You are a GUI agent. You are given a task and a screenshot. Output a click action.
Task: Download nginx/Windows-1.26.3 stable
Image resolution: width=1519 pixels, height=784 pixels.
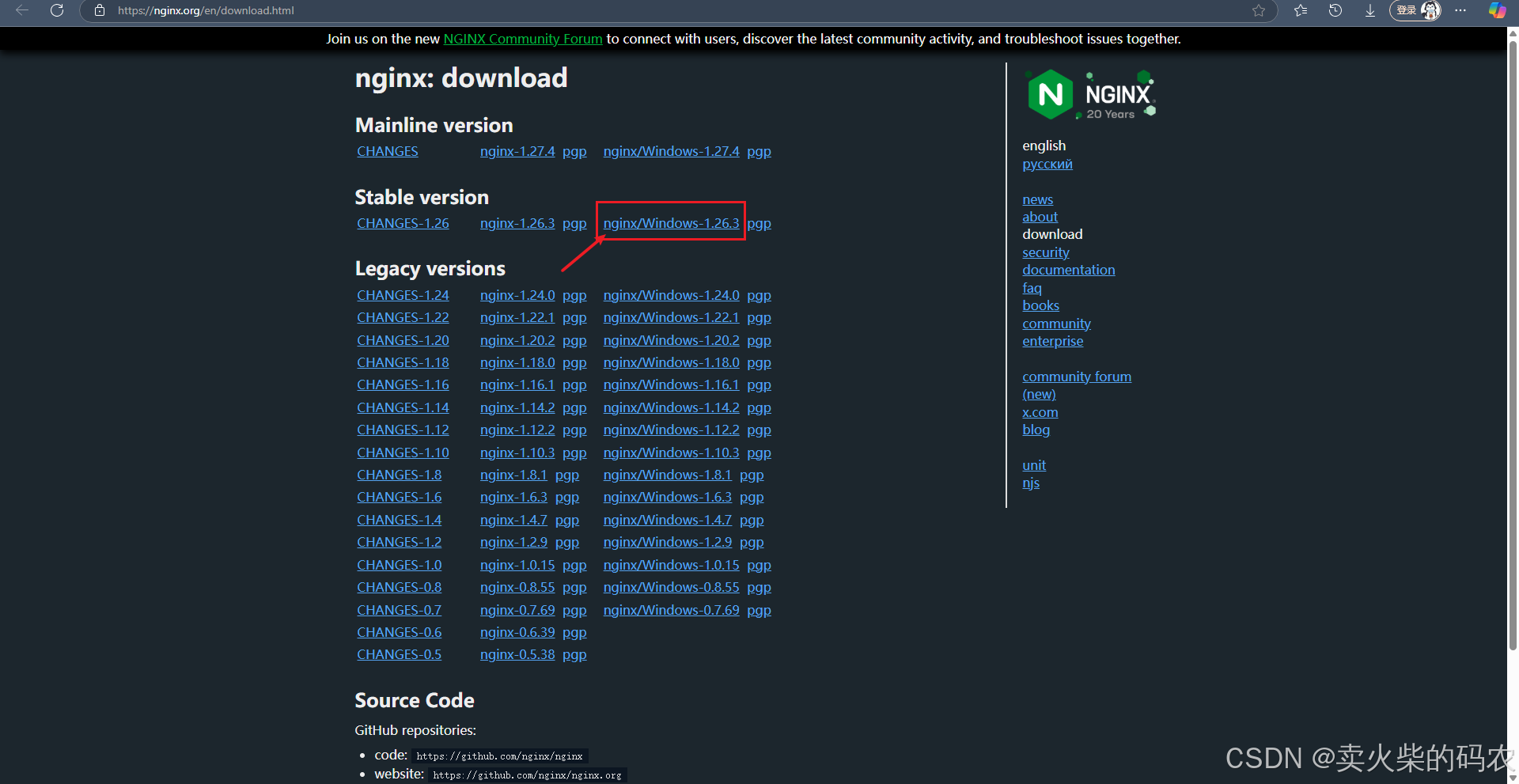tap(671, 223)
